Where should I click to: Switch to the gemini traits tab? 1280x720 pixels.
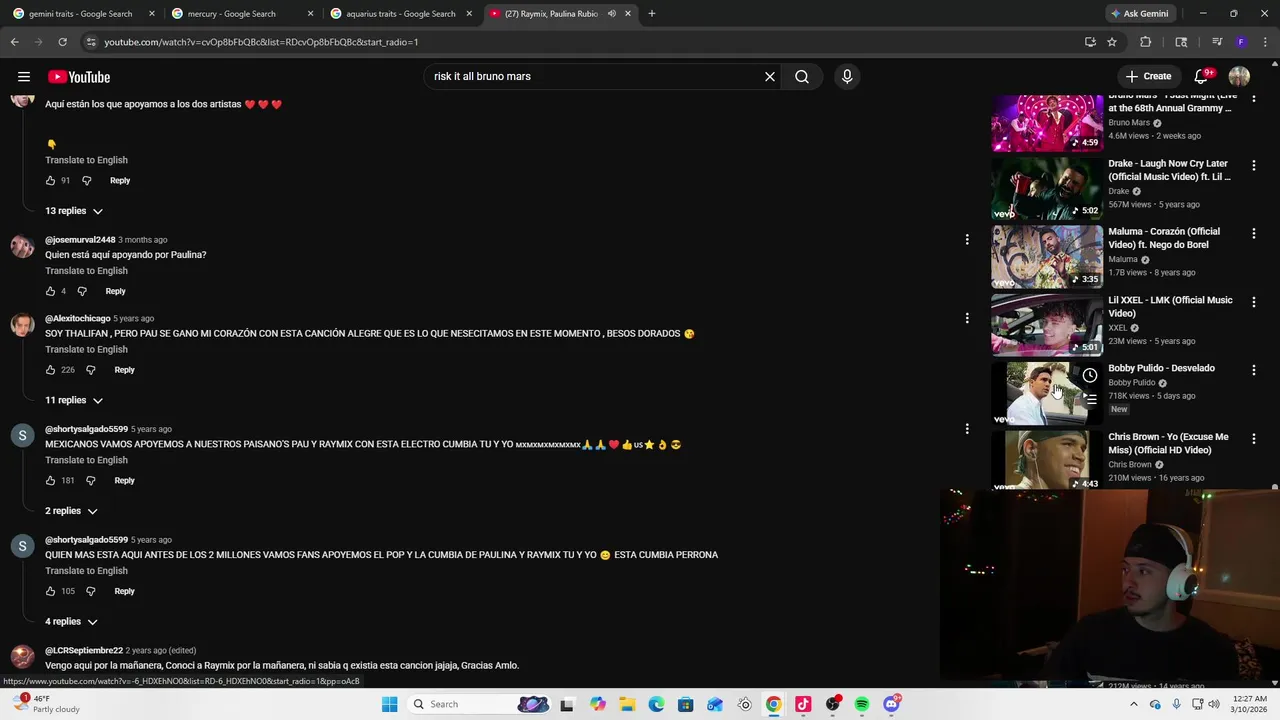click(83, 14)
